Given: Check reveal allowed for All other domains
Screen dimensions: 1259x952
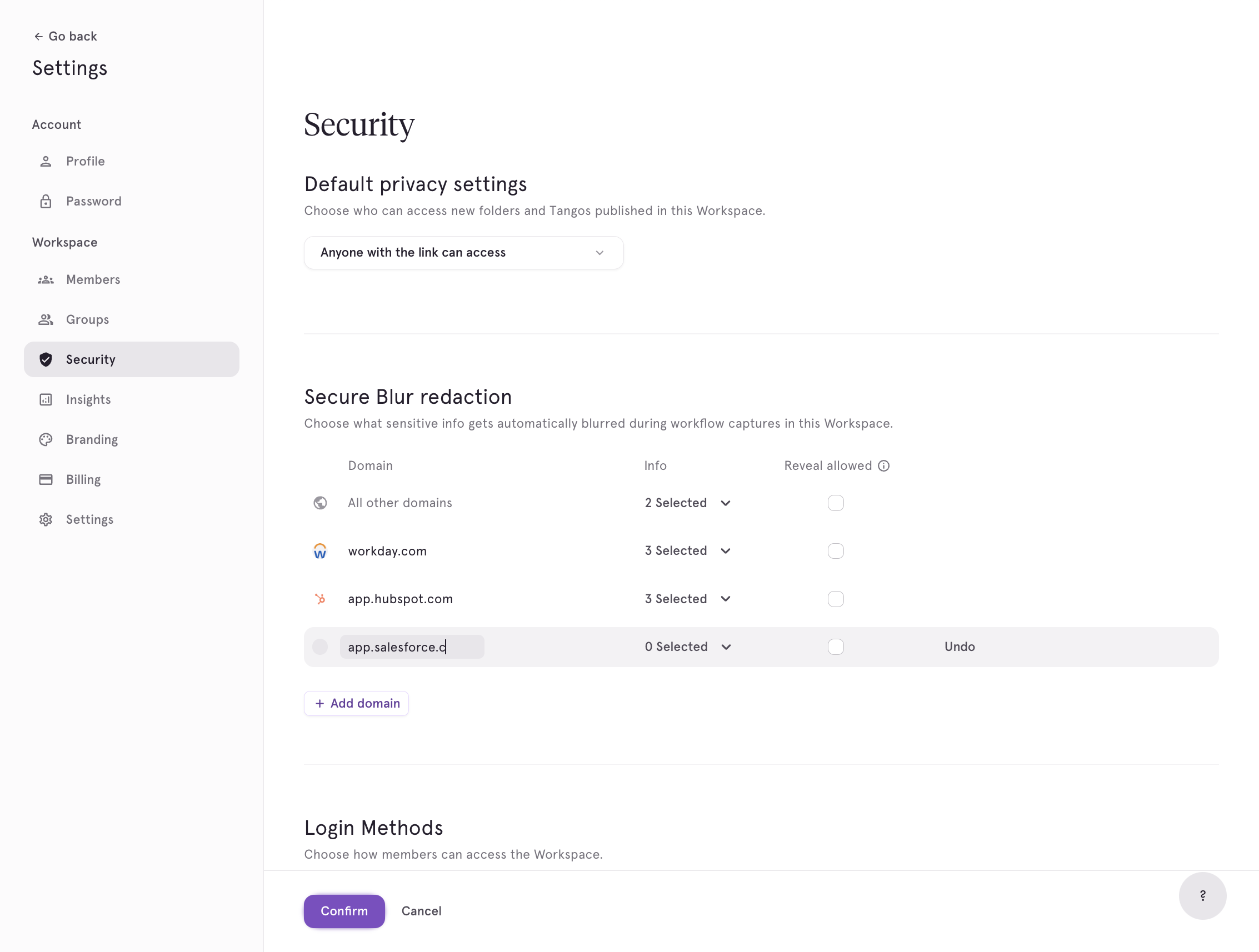Looking at the screenshot, I should [x=836, y=503].
